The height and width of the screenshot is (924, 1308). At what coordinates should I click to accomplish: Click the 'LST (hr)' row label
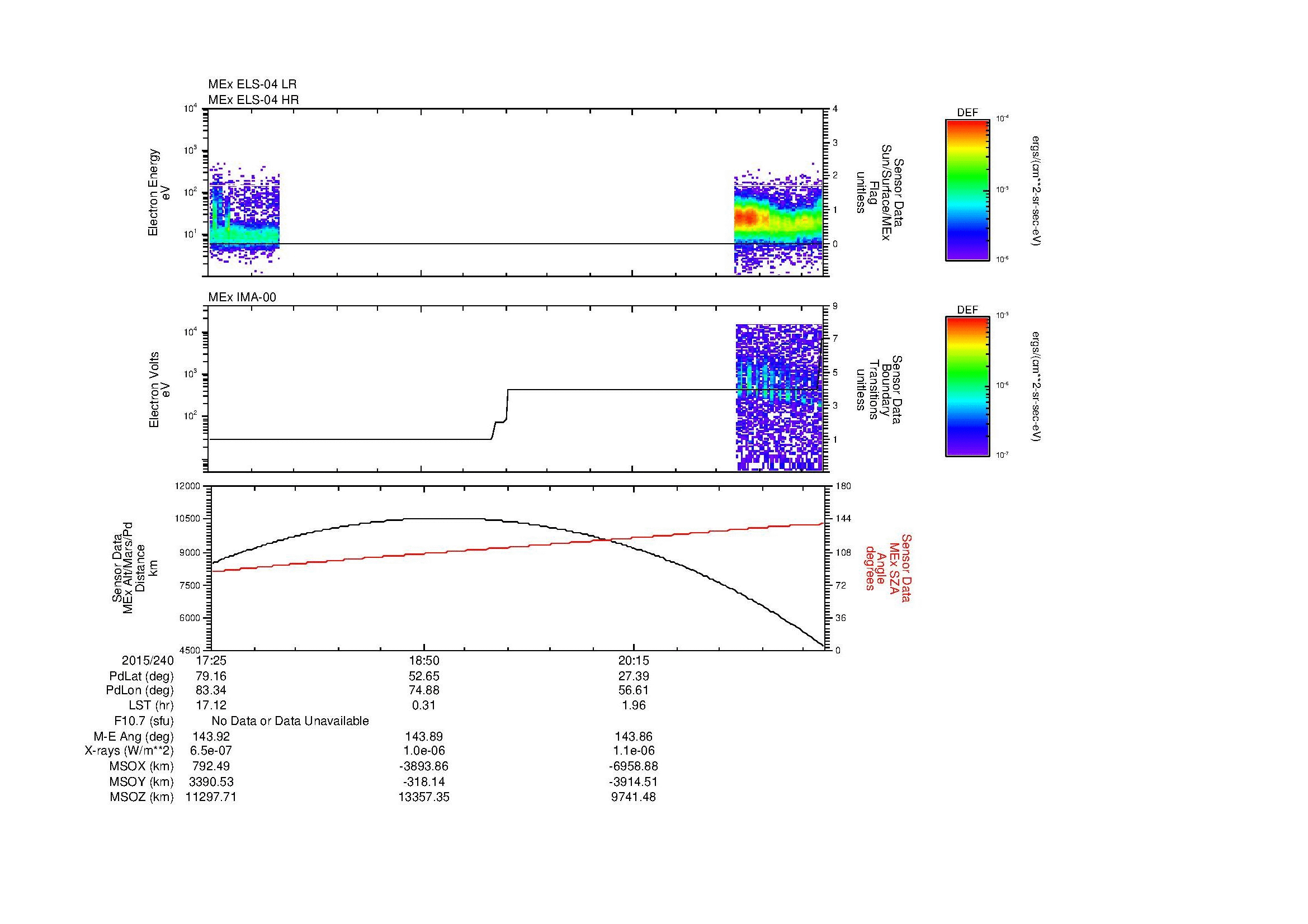(x=151, y=705)
